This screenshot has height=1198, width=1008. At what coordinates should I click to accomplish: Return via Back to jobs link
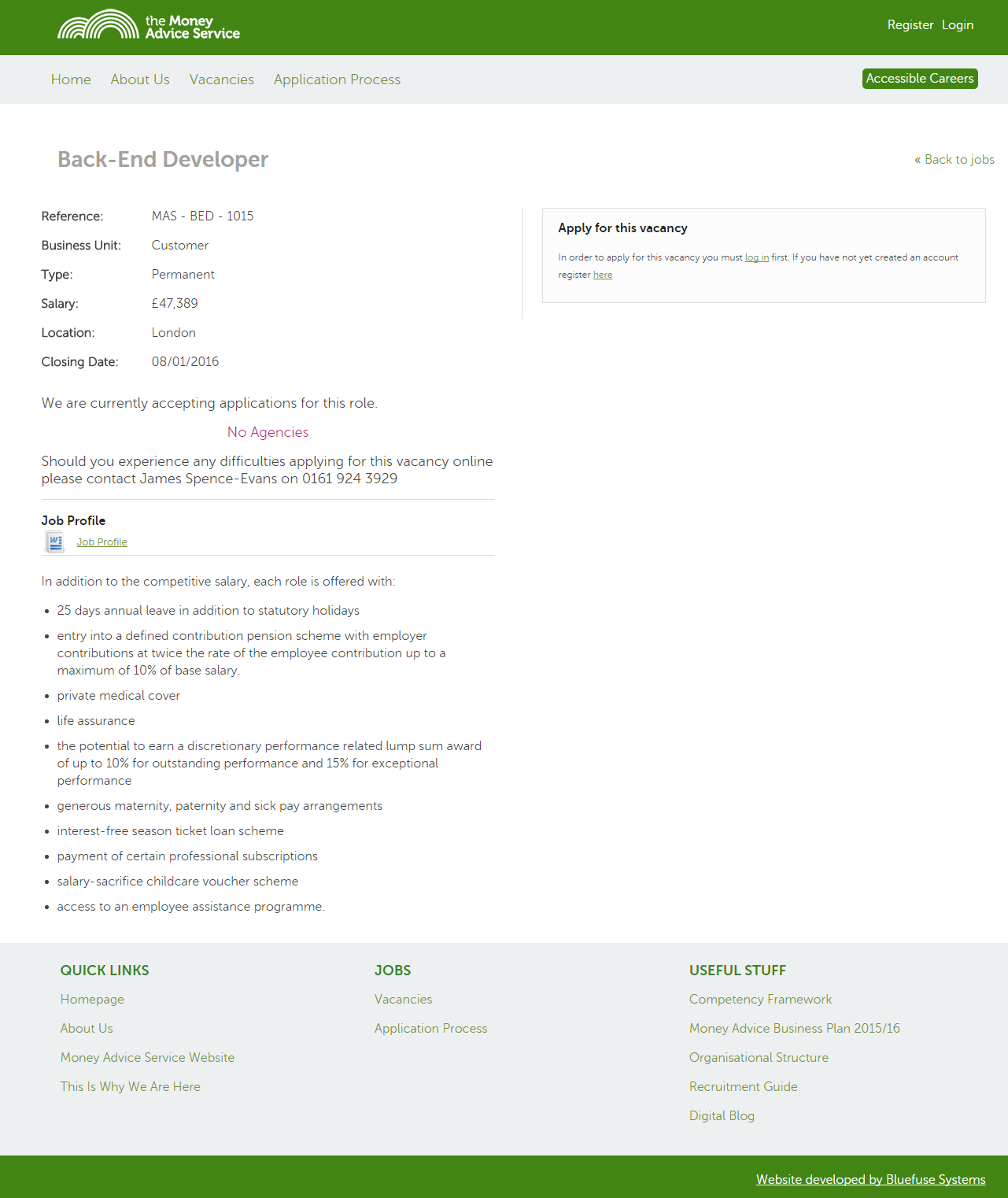click(954, 159)
